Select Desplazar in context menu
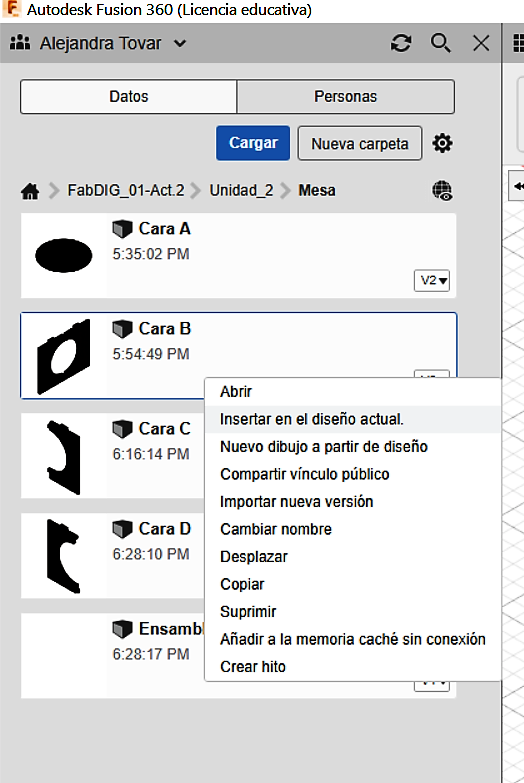The width and height of the screenshot is (524, 783). [x=353, y=557]
